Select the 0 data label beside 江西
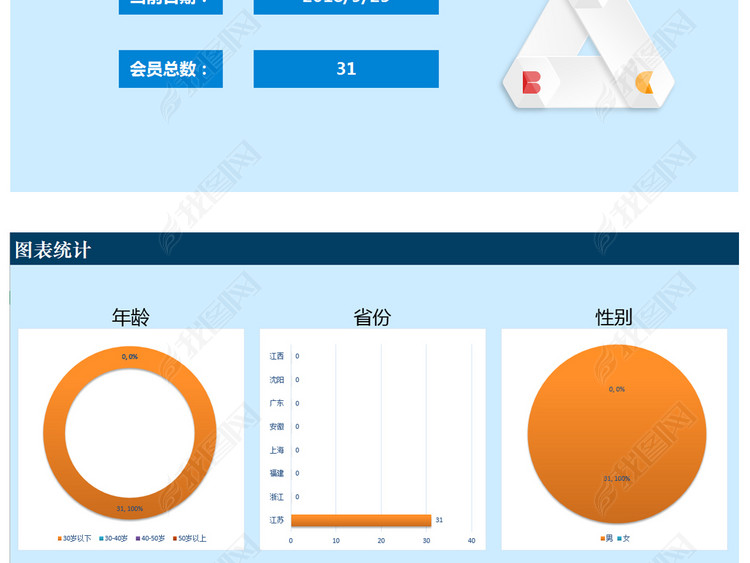The image size is (750, 563). pos(297,356)
